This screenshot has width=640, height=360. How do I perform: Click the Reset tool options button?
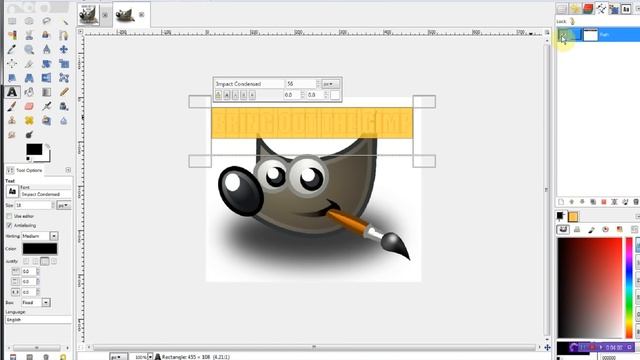(62, 357)
